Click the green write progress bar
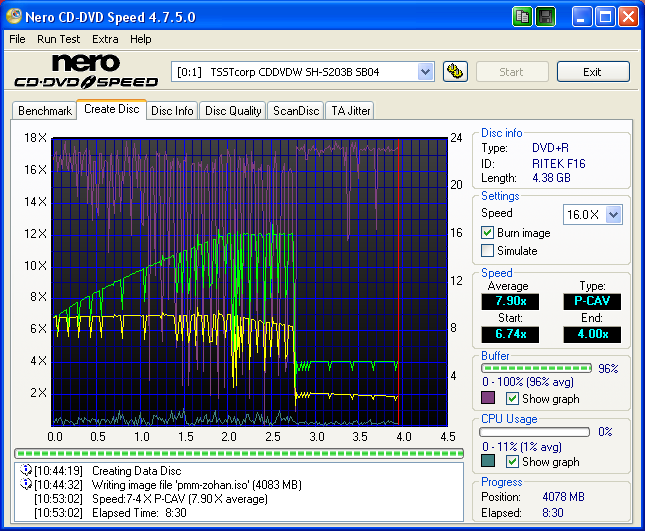Image resolution: width=645 pixels, height=531 pixels. pos(239,453)
